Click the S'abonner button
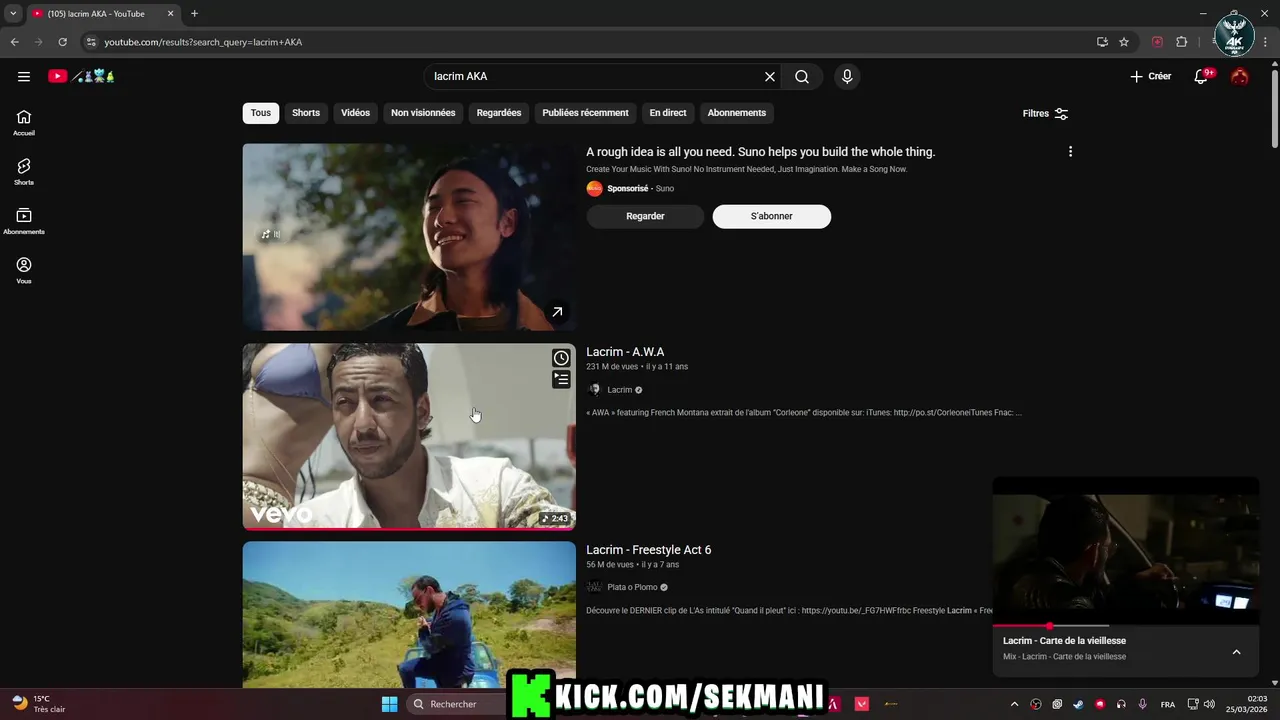1280x720 pixels. point(772,216)
